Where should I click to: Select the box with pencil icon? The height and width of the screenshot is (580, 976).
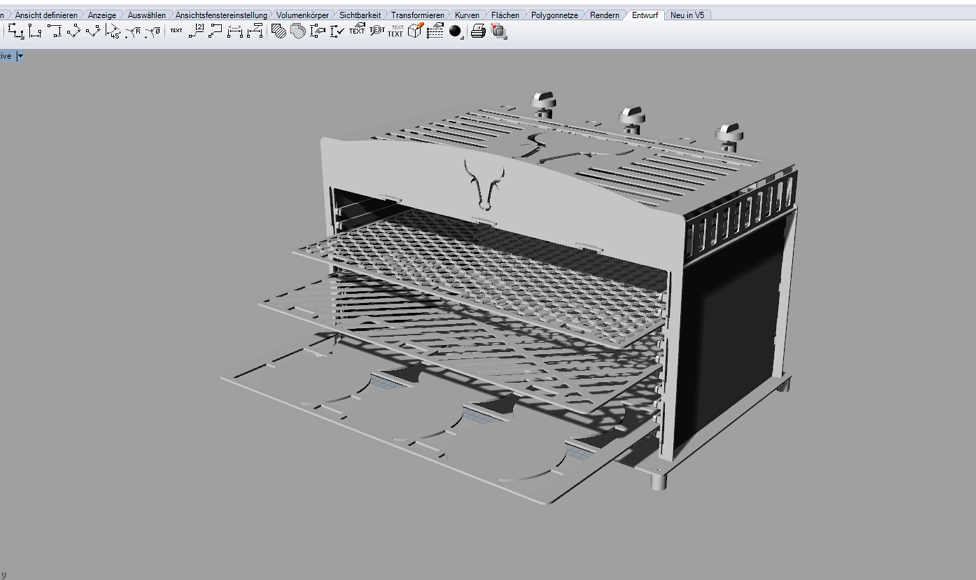415,32
